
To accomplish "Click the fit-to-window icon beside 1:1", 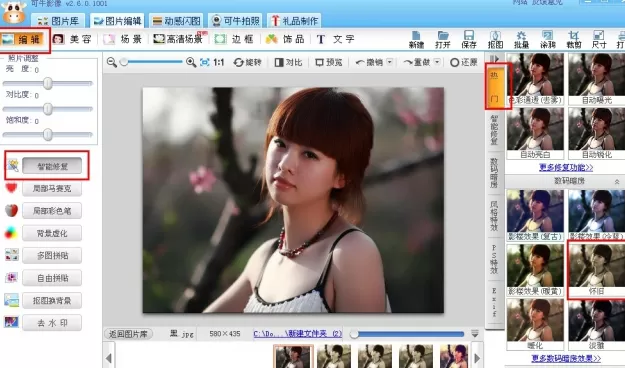I will pyautogui.click(x=204, y=62).
